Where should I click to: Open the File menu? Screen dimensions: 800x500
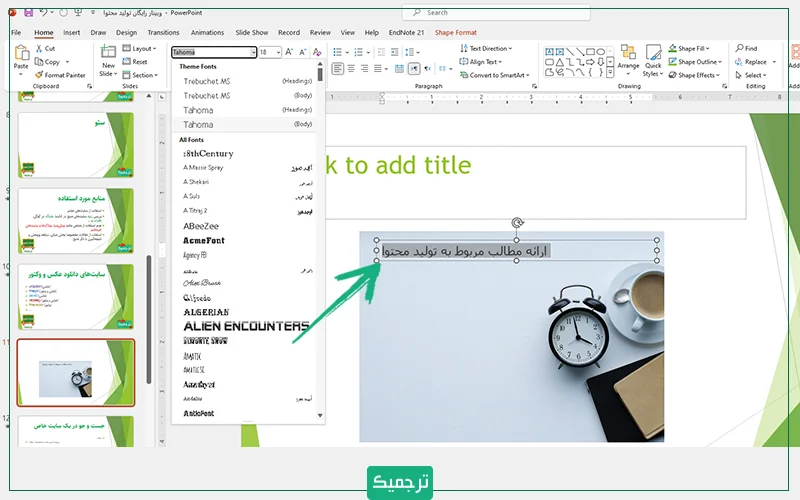(x=16, y=32)
